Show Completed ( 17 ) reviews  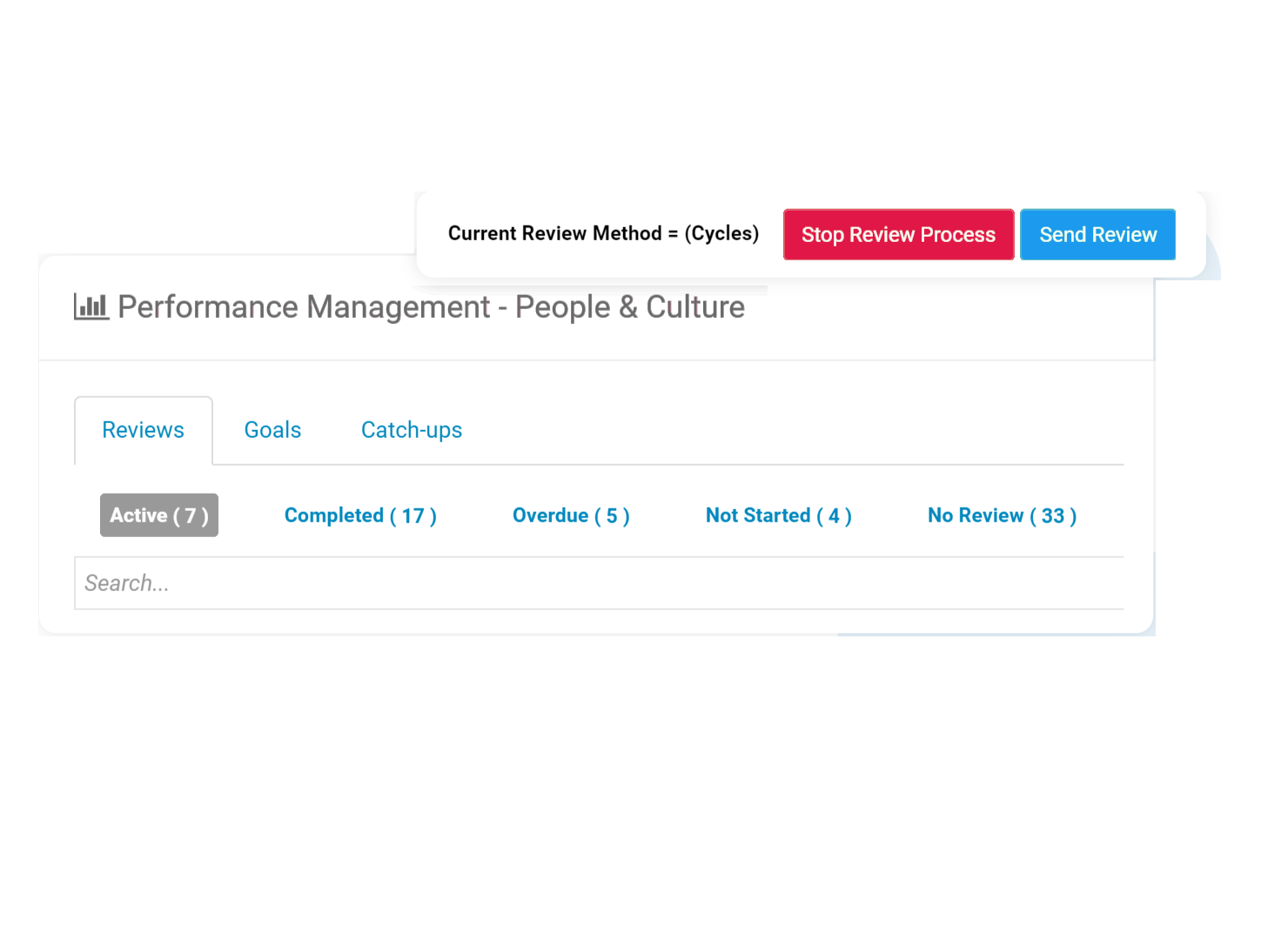[x=360, y=515]
